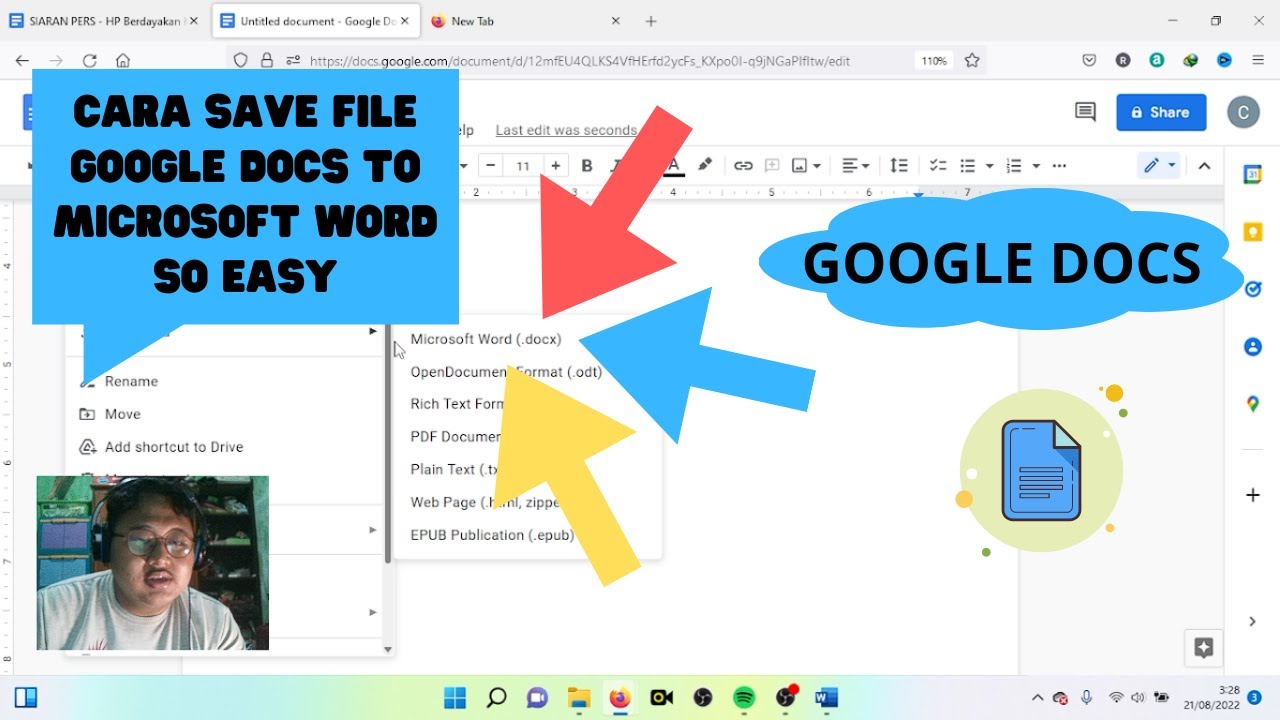Open the comment history icon

[1085, 112]
